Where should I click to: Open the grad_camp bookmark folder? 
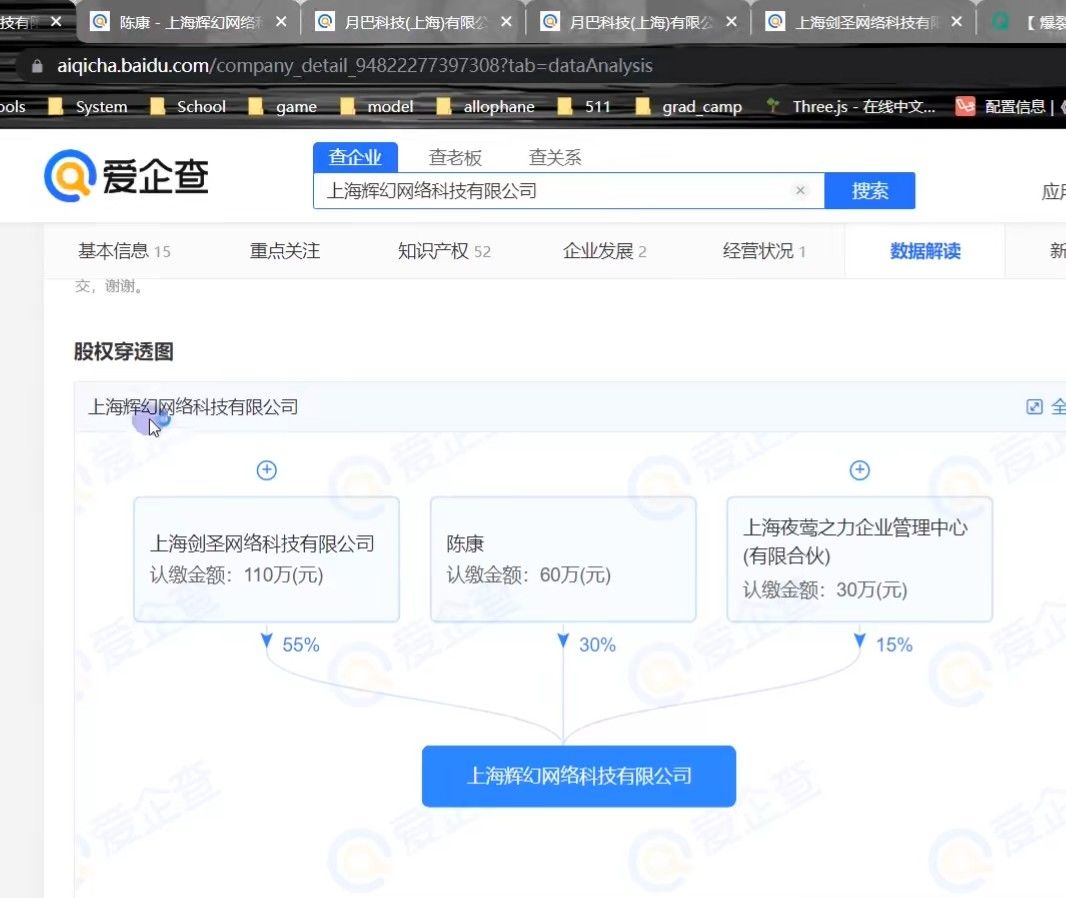click(689, 107)
